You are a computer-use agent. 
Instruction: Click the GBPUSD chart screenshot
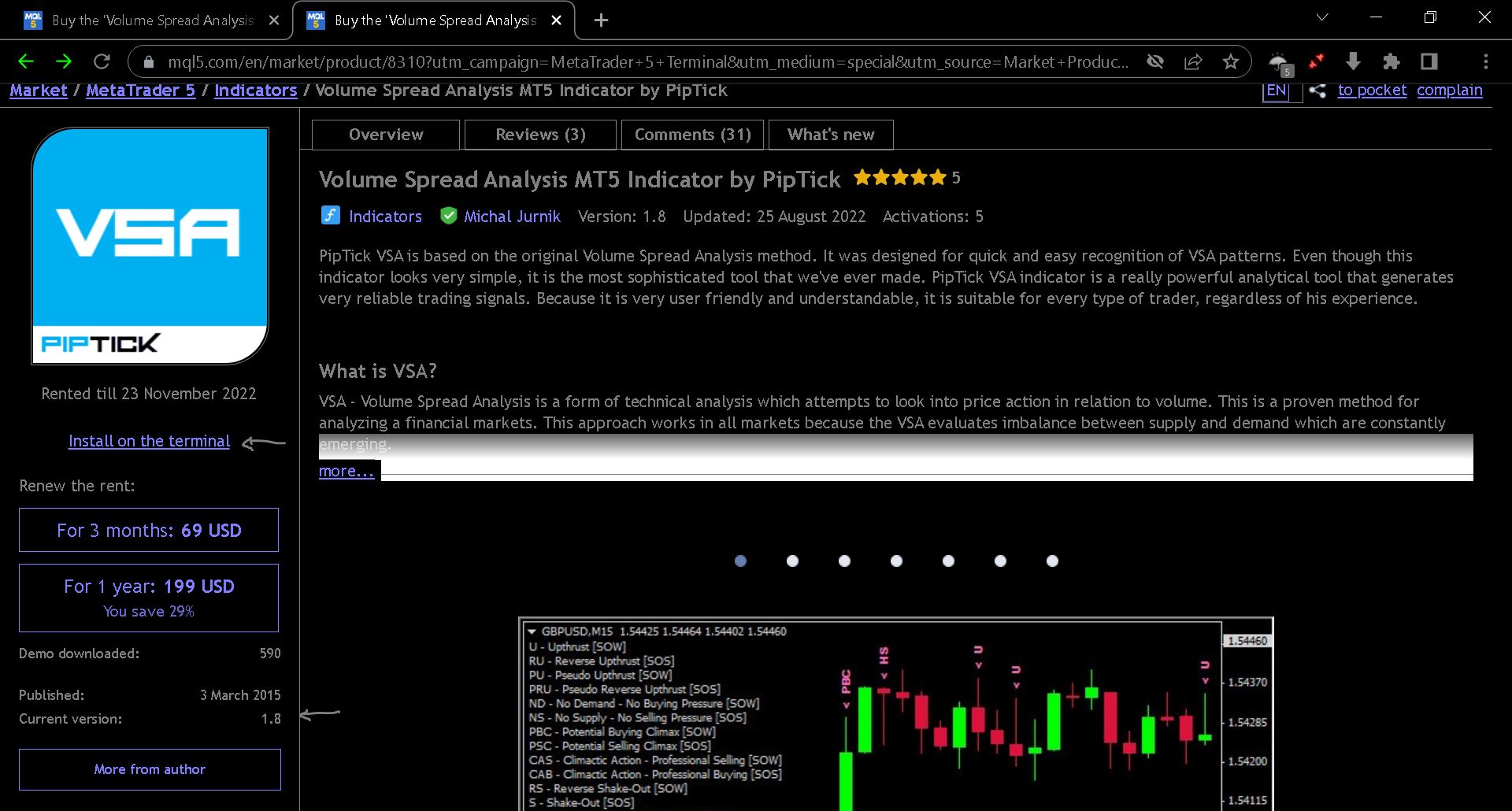(x=896, y=714)
